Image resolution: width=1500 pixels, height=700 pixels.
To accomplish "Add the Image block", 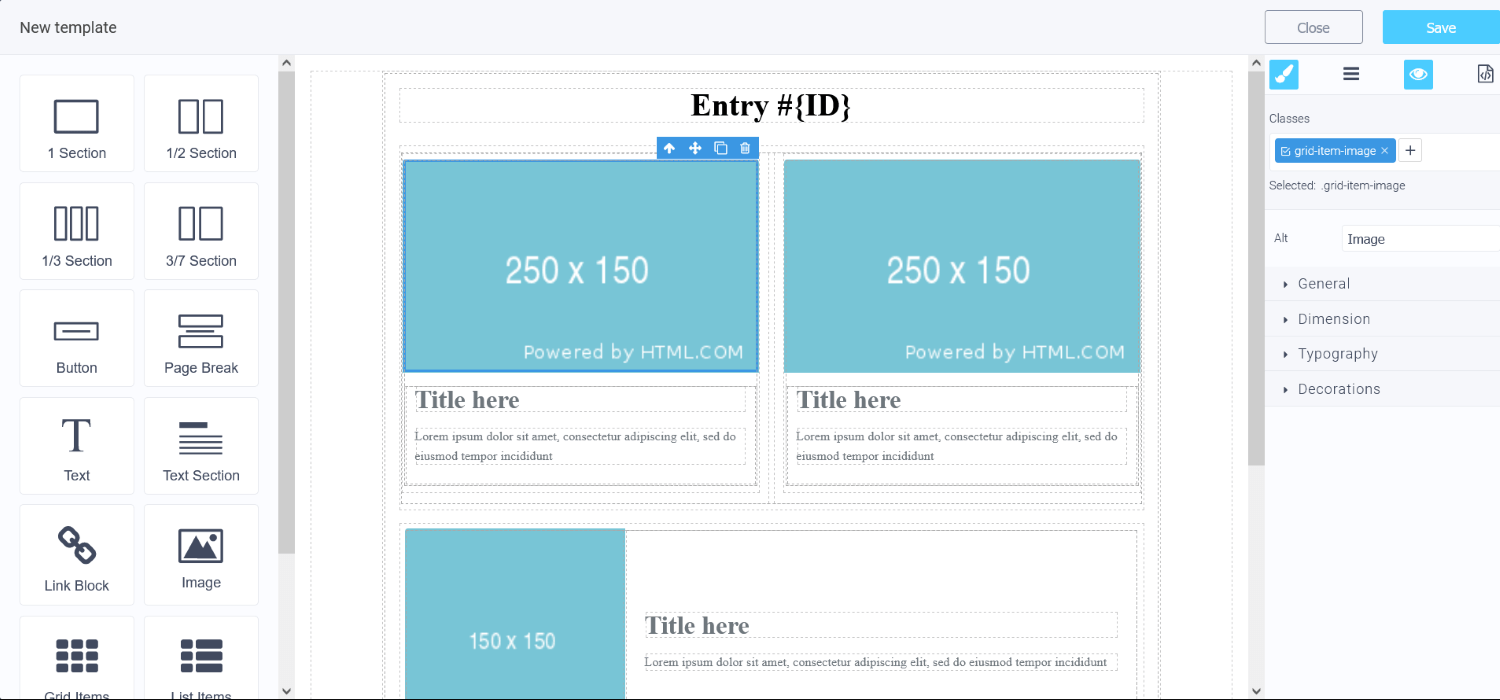I will point(201,555).
